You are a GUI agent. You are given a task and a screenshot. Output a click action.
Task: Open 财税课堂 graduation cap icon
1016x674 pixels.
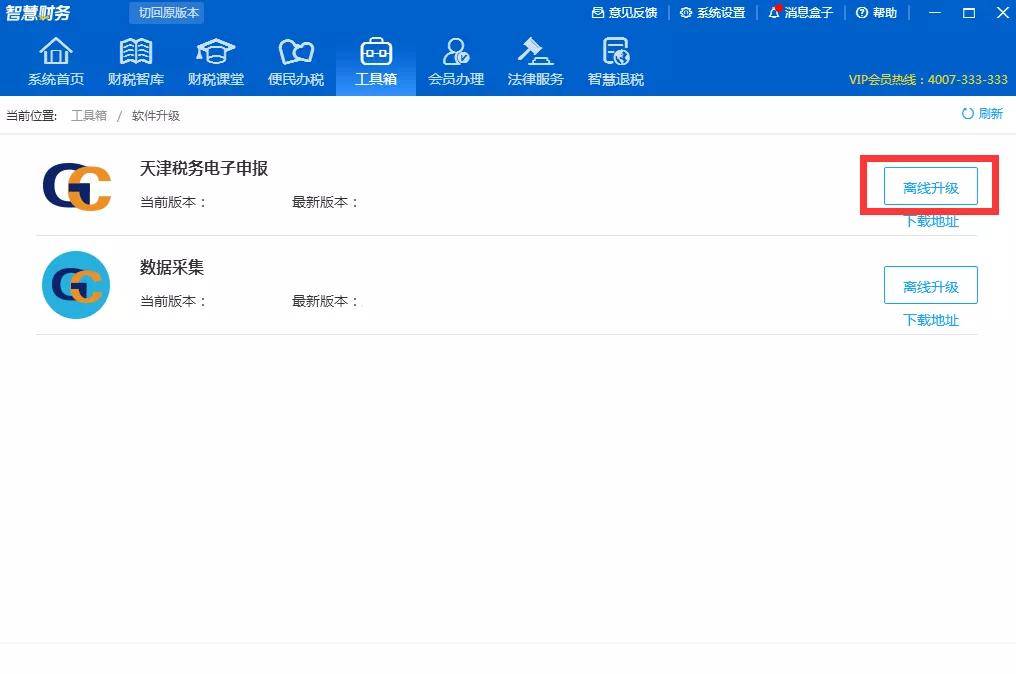point(215,51)
